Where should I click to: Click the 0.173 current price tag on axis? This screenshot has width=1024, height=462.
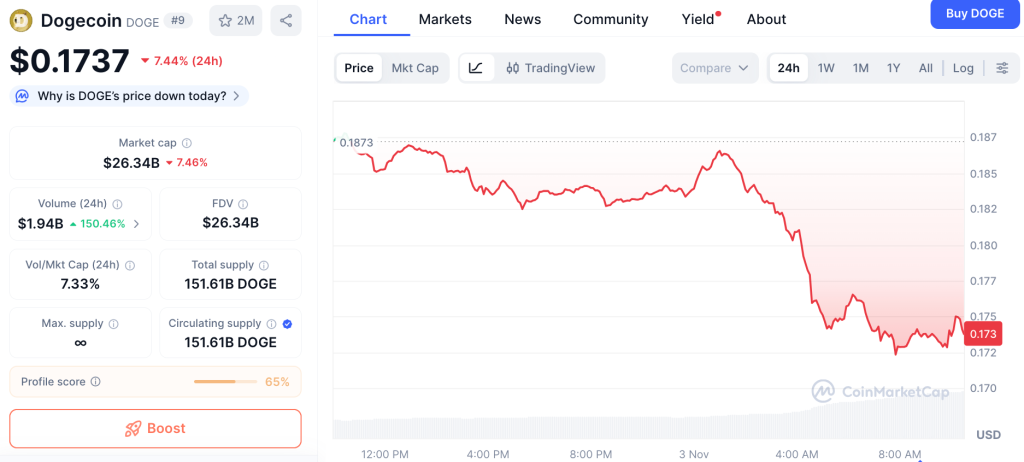pos(982,335)
